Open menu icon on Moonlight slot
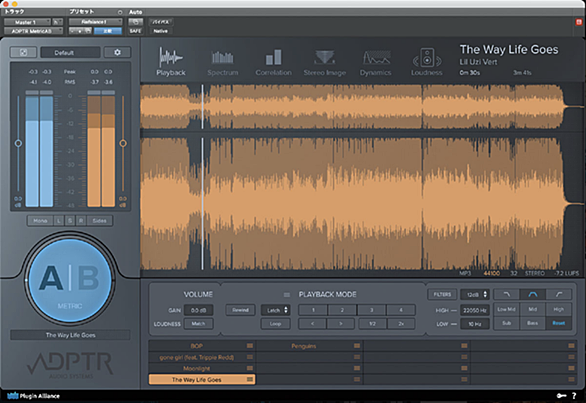Viewport: 586px width, 403px height. click(x=250, y=368)
